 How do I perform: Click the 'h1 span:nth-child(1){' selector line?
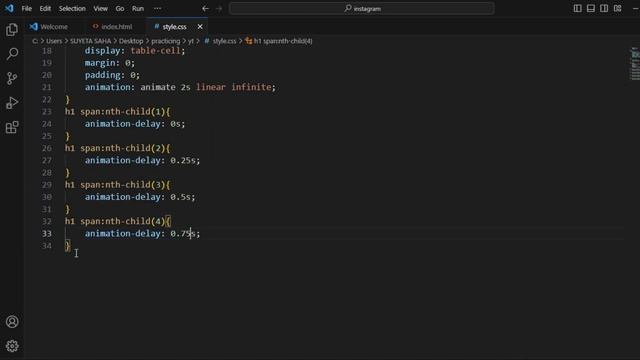118,111
